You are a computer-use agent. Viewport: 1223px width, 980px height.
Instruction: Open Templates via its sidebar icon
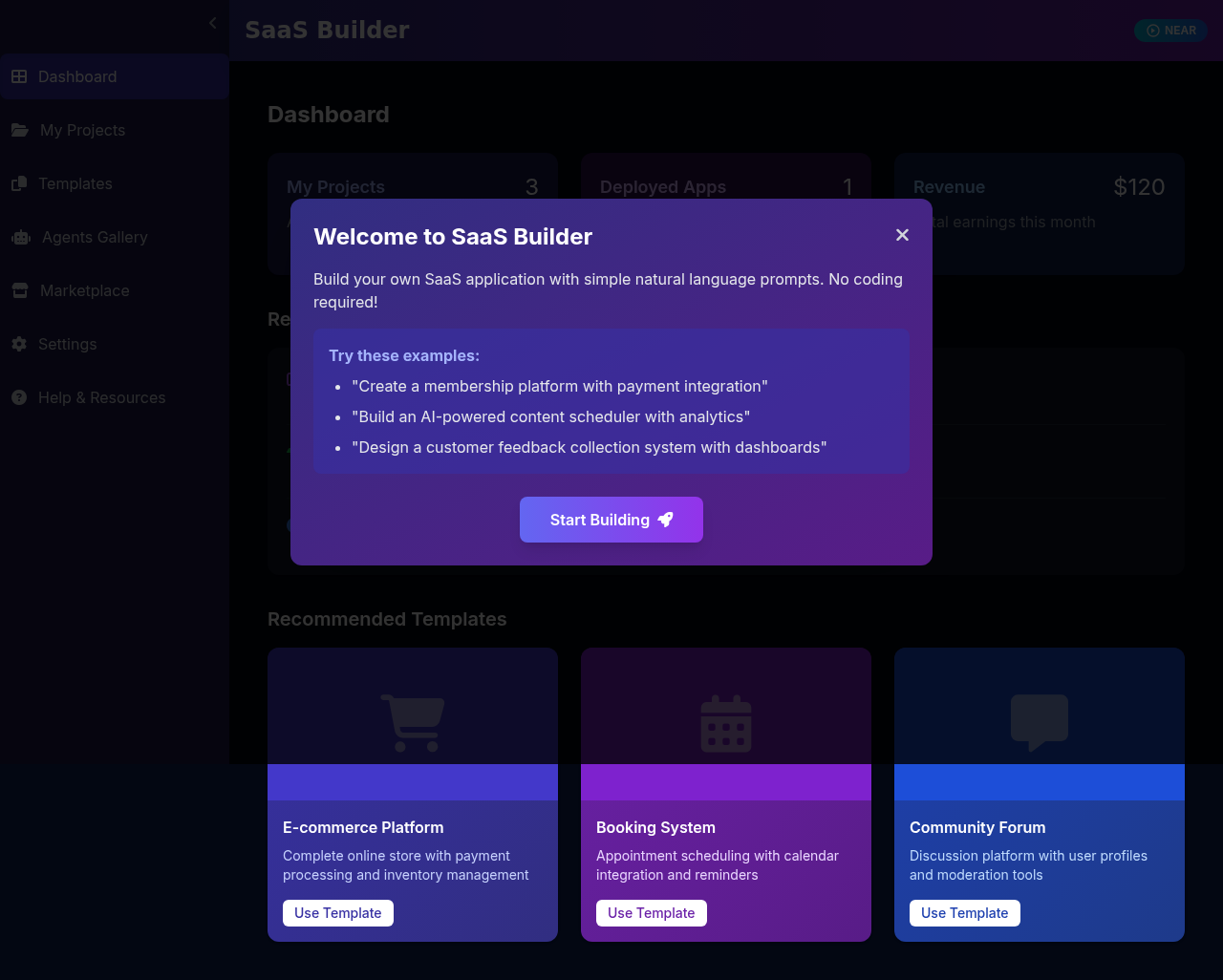(19, 183)
